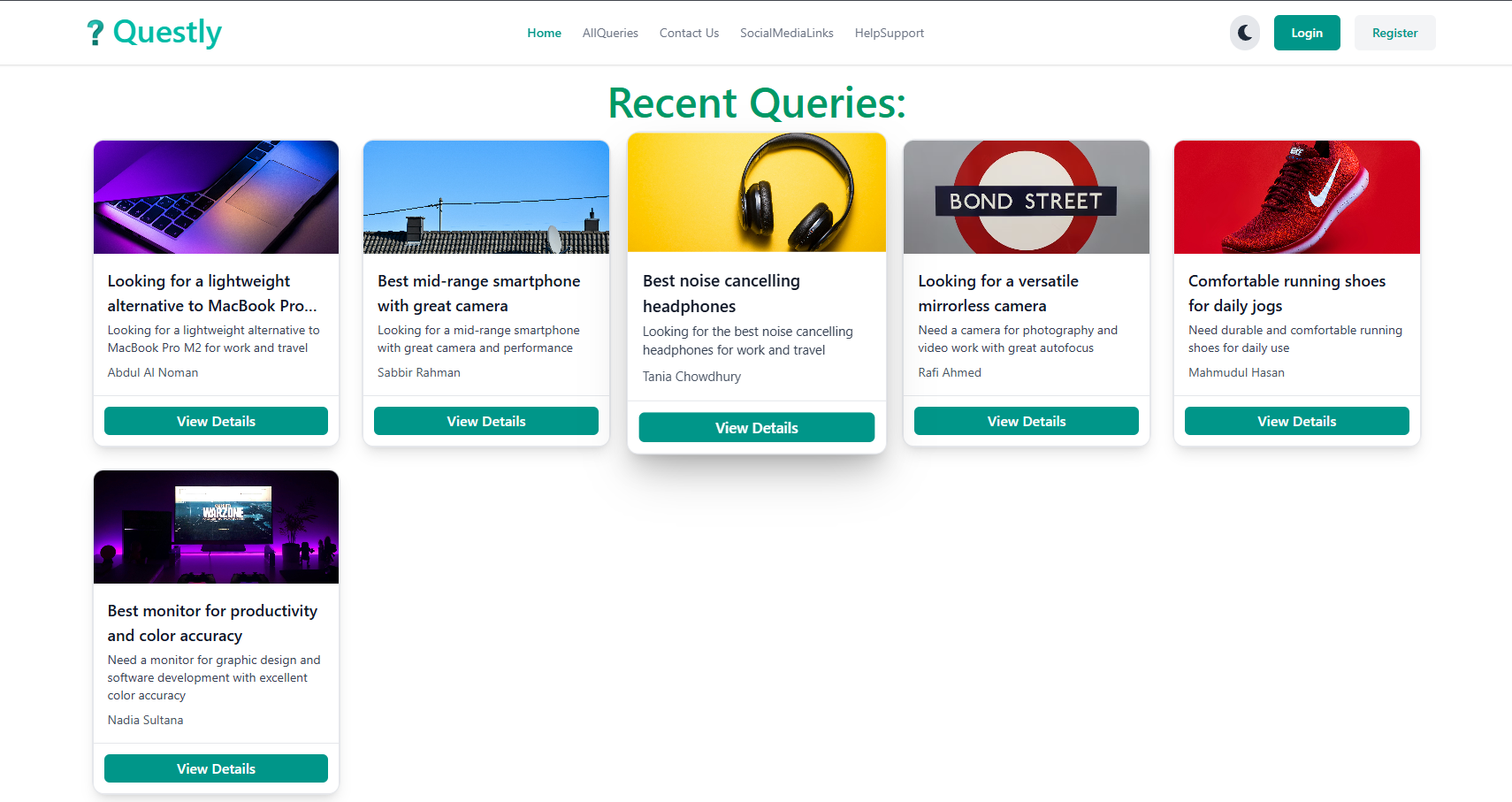Screen dimensions: 1512x802
Task: Open the Home menu item
Action: 544,33
